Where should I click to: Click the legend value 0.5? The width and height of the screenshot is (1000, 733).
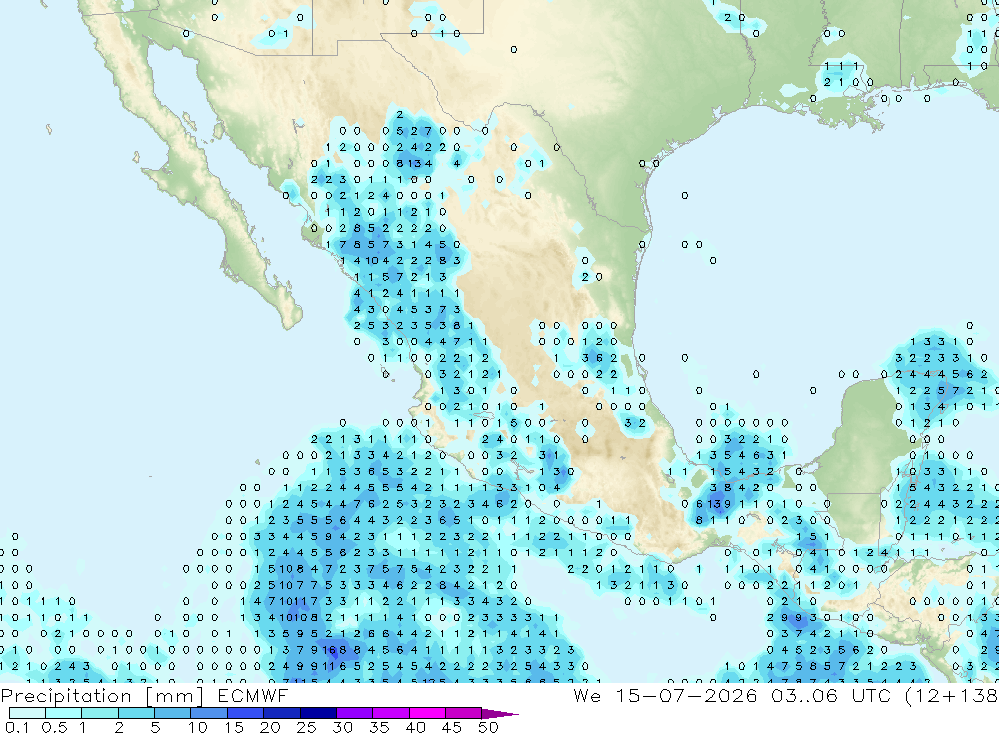coord(54,727)
